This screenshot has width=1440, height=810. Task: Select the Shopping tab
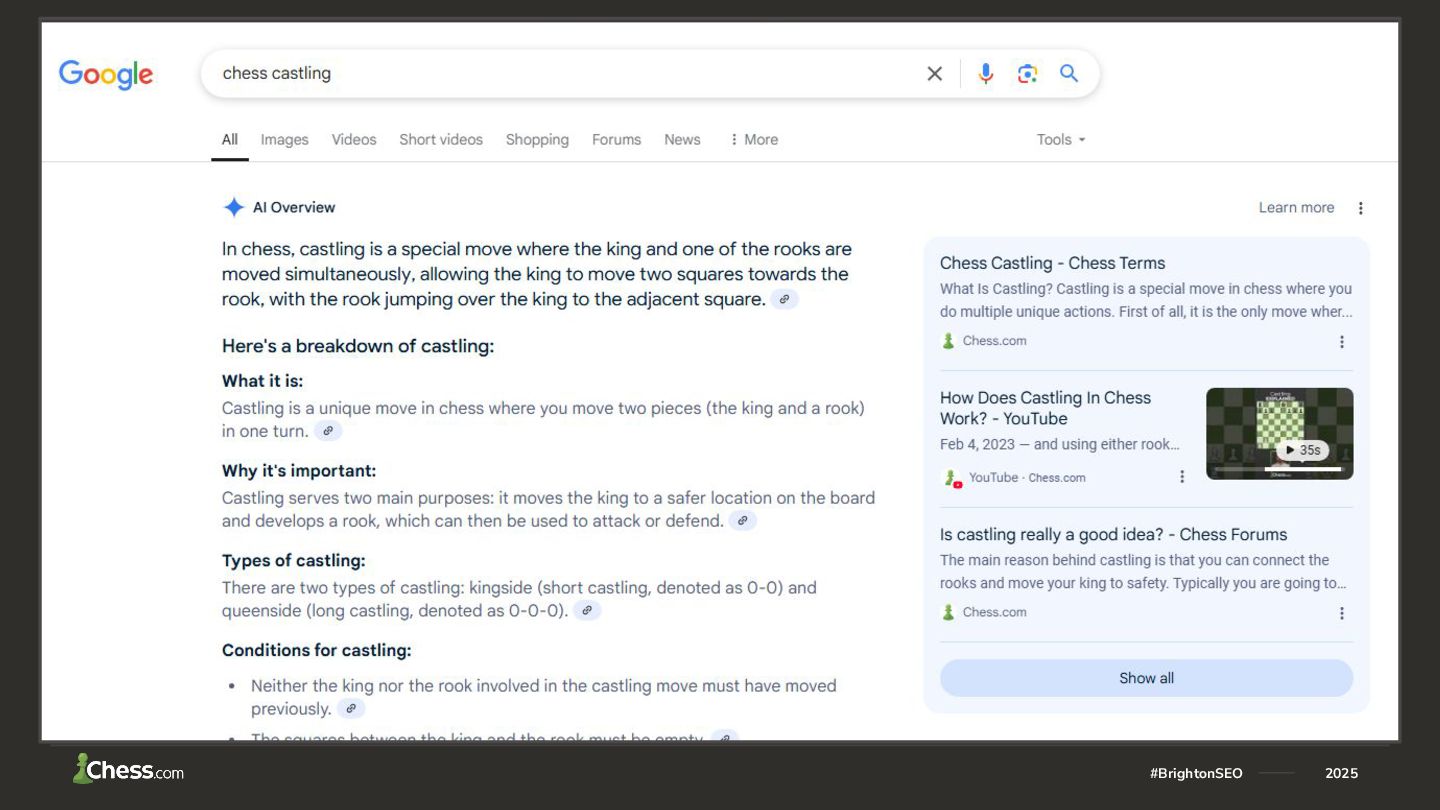[x=537, y=140]
